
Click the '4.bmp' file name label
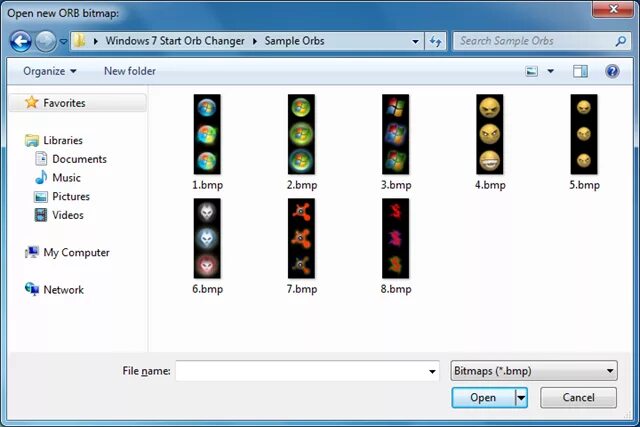(490, 185)
